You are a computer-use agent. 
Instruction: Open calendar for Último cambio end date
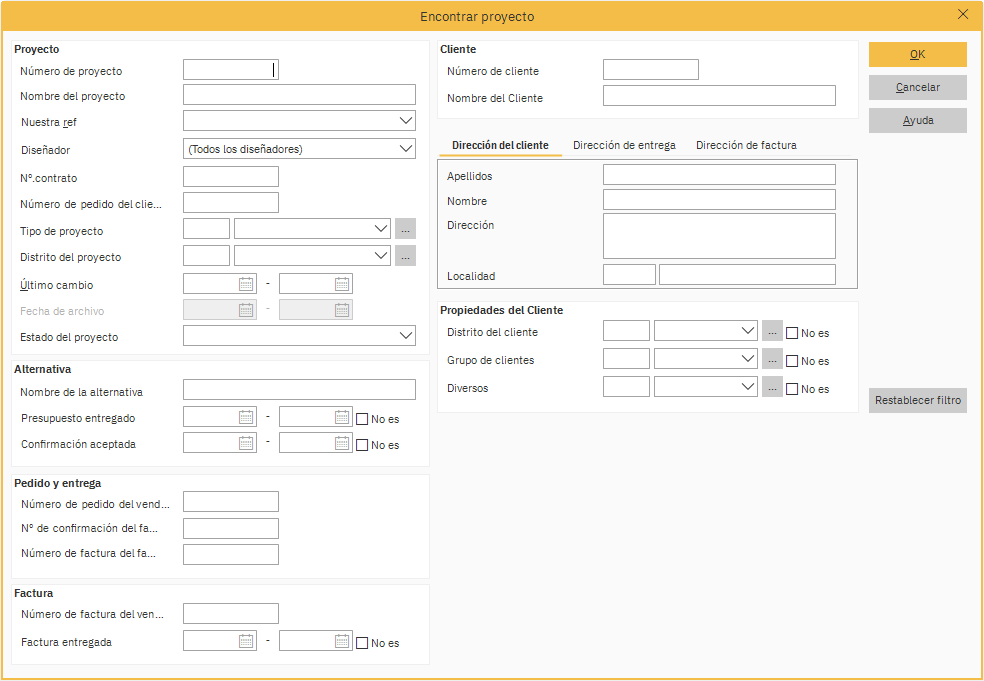click(x=342, y=284)
